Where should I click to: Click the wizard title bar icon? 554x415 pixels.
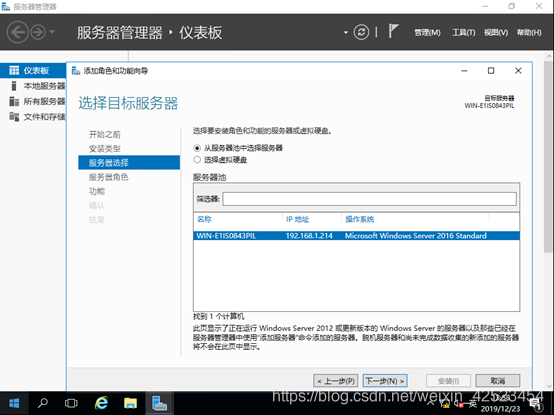pyautogui.click(x=76, y=71)
